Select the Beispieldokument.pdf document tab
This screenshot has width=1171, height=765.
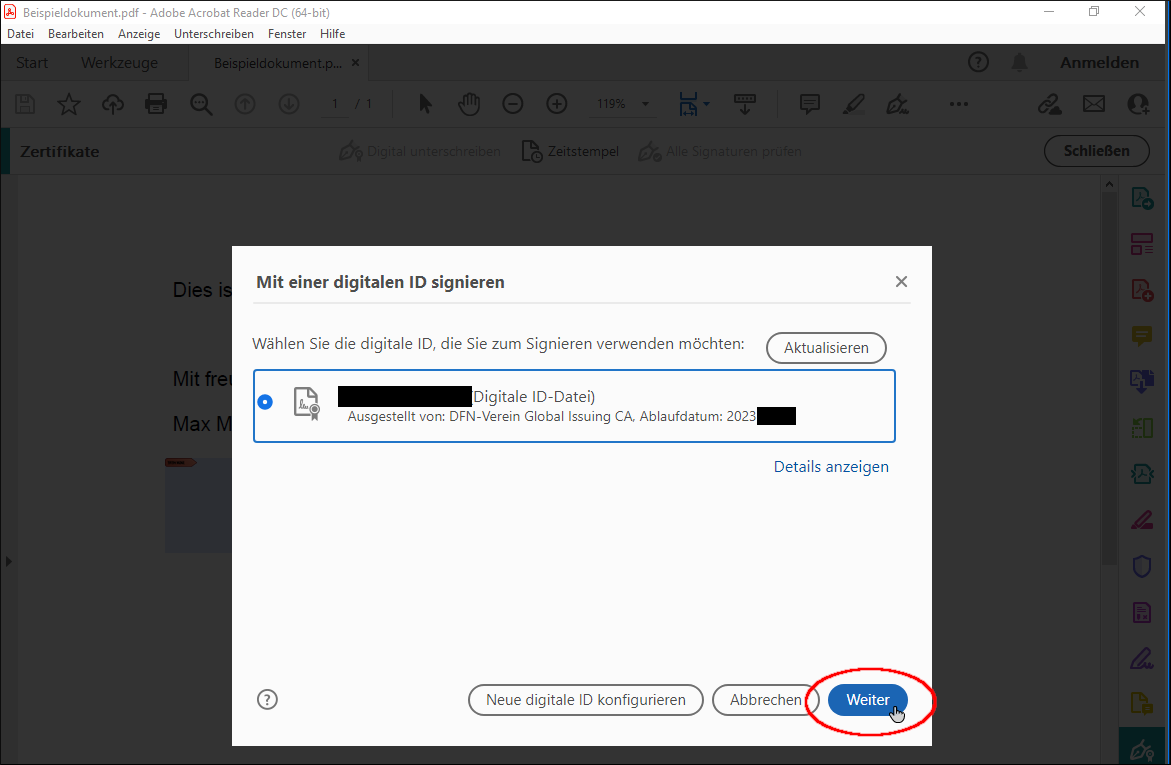[278, 64]
